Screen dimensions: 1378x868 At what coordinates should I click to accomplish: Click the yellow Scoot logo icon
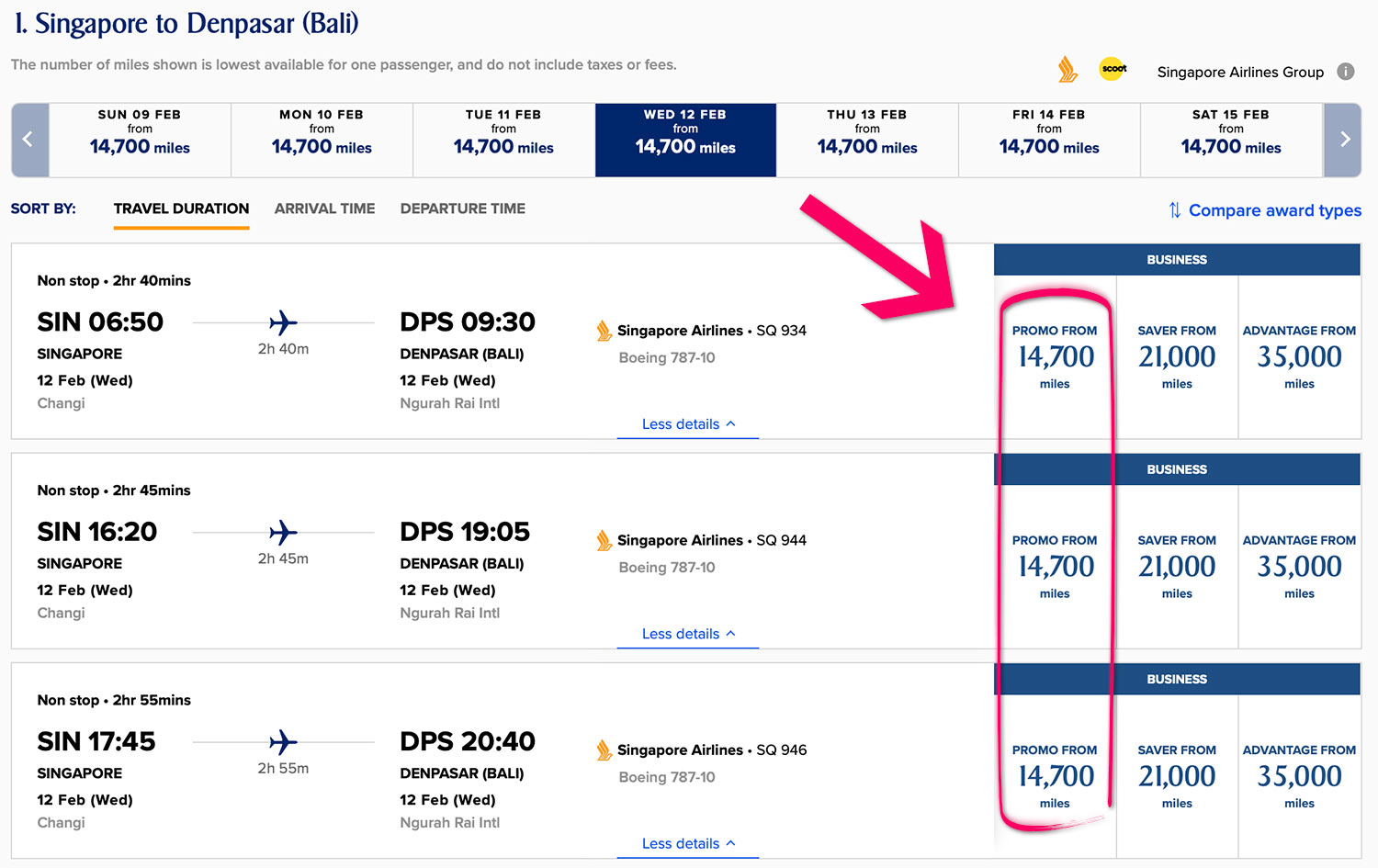[1113, 69]
